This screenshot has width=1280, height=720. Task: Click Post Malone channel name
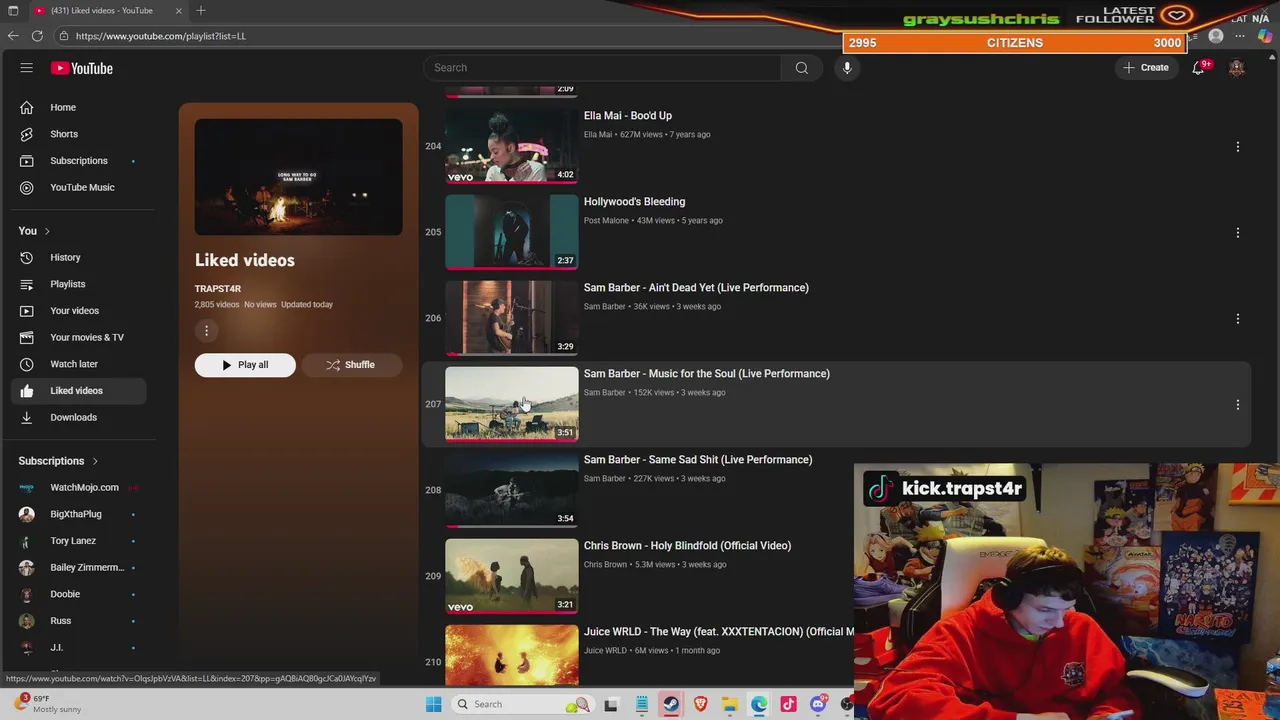pos(606,221)
